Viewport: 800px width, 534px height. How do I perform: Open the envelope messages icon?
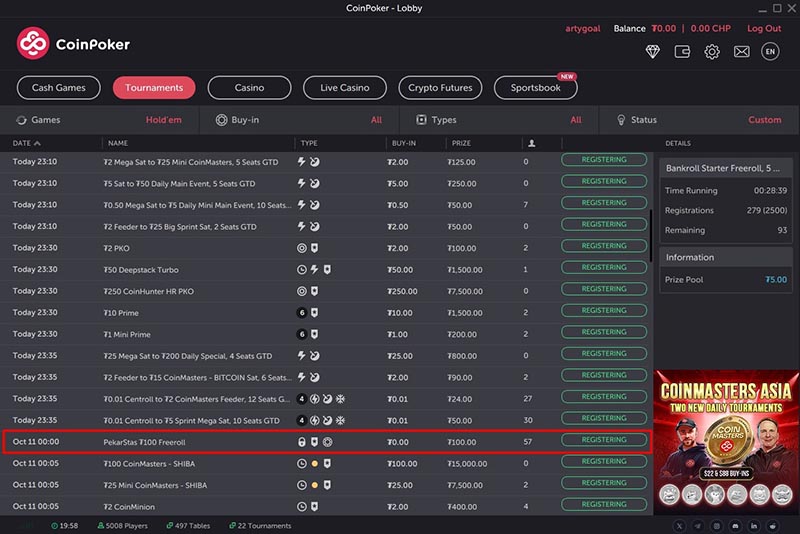tap(741, 52)
